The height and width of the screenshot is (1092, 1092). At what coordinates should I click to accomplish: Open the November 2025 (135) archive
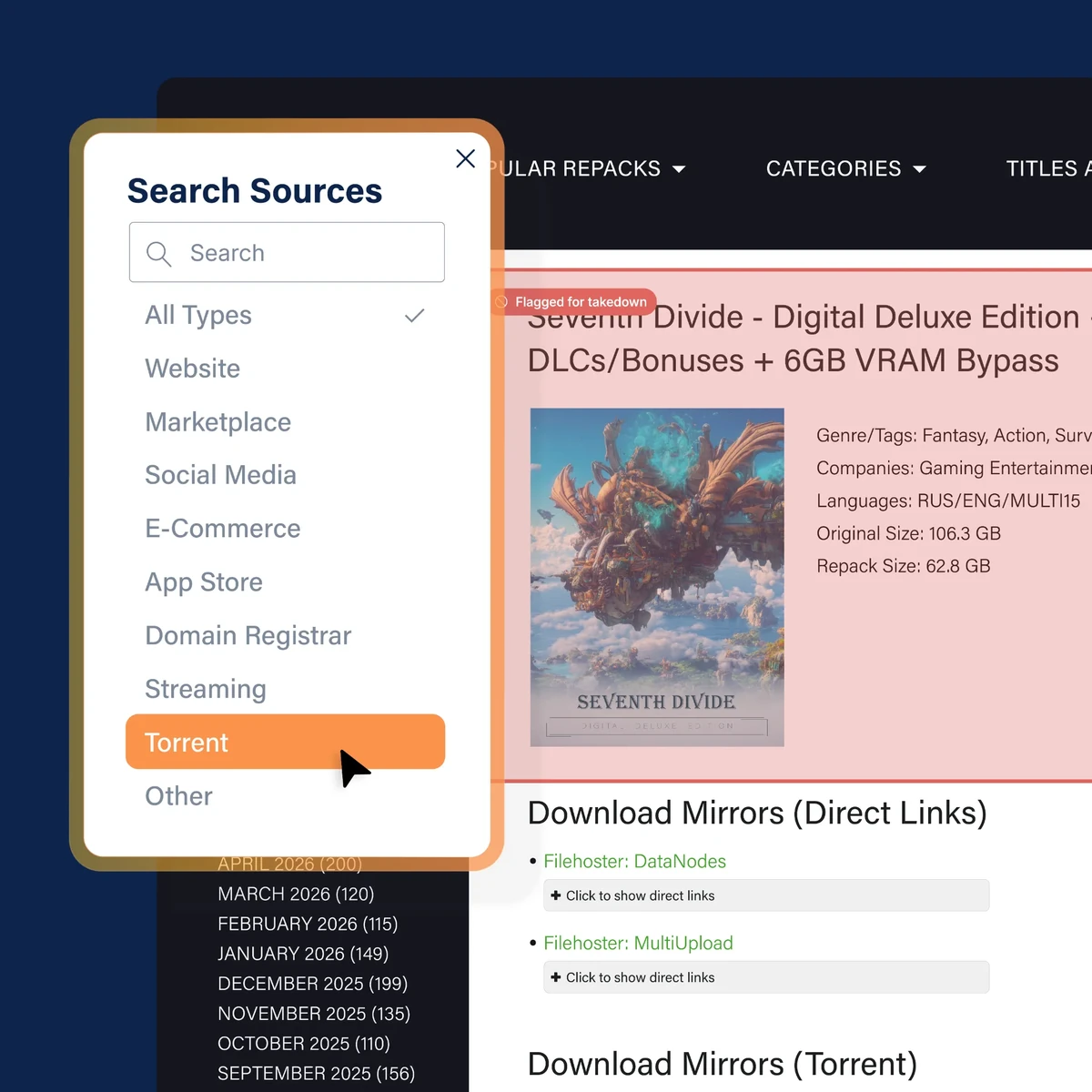pyautogui.click(x=314, y=1014)
